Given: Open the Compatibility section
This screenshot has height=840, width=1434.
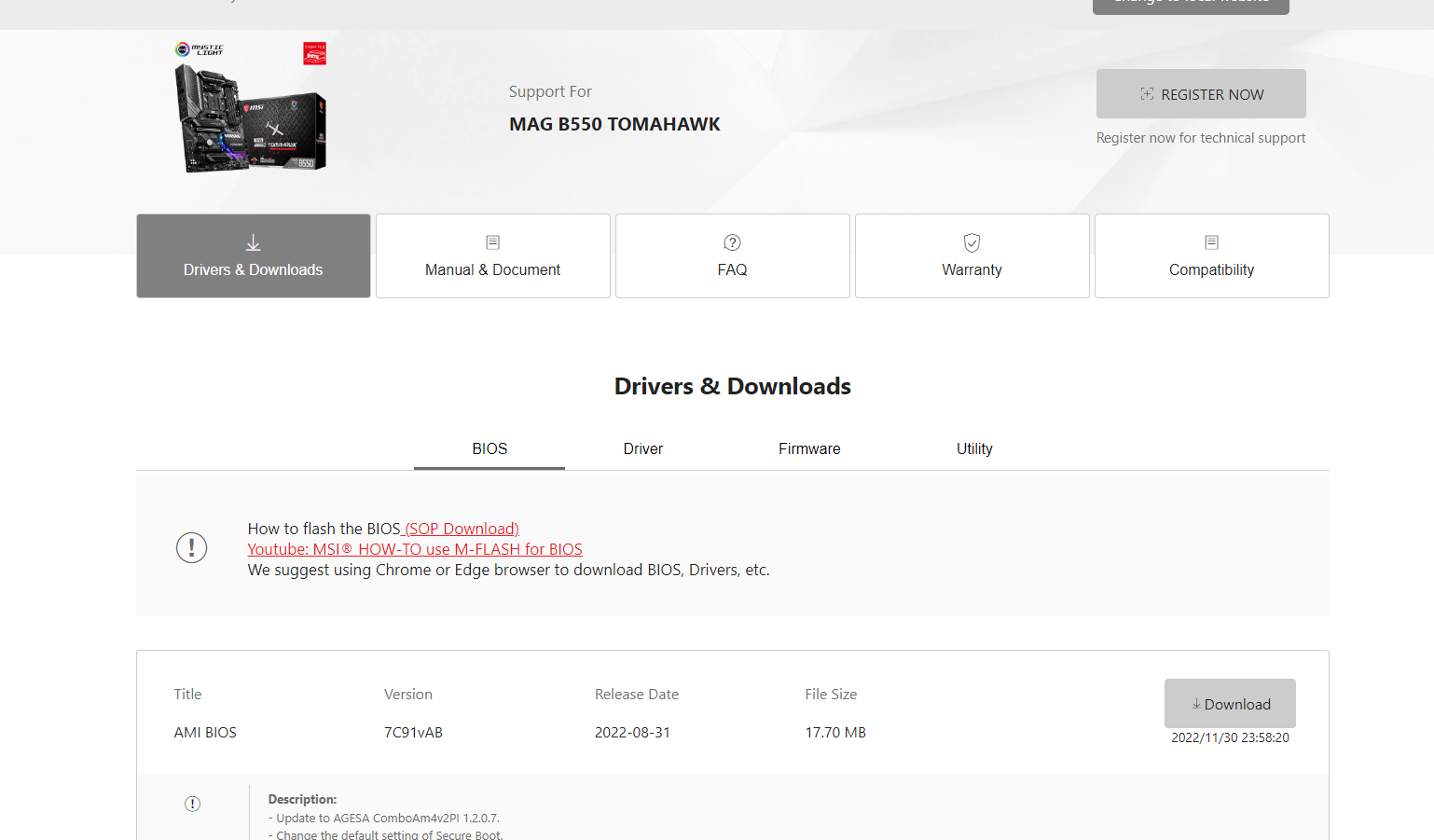Looking at the screenshot, I should coord(1212,256).
